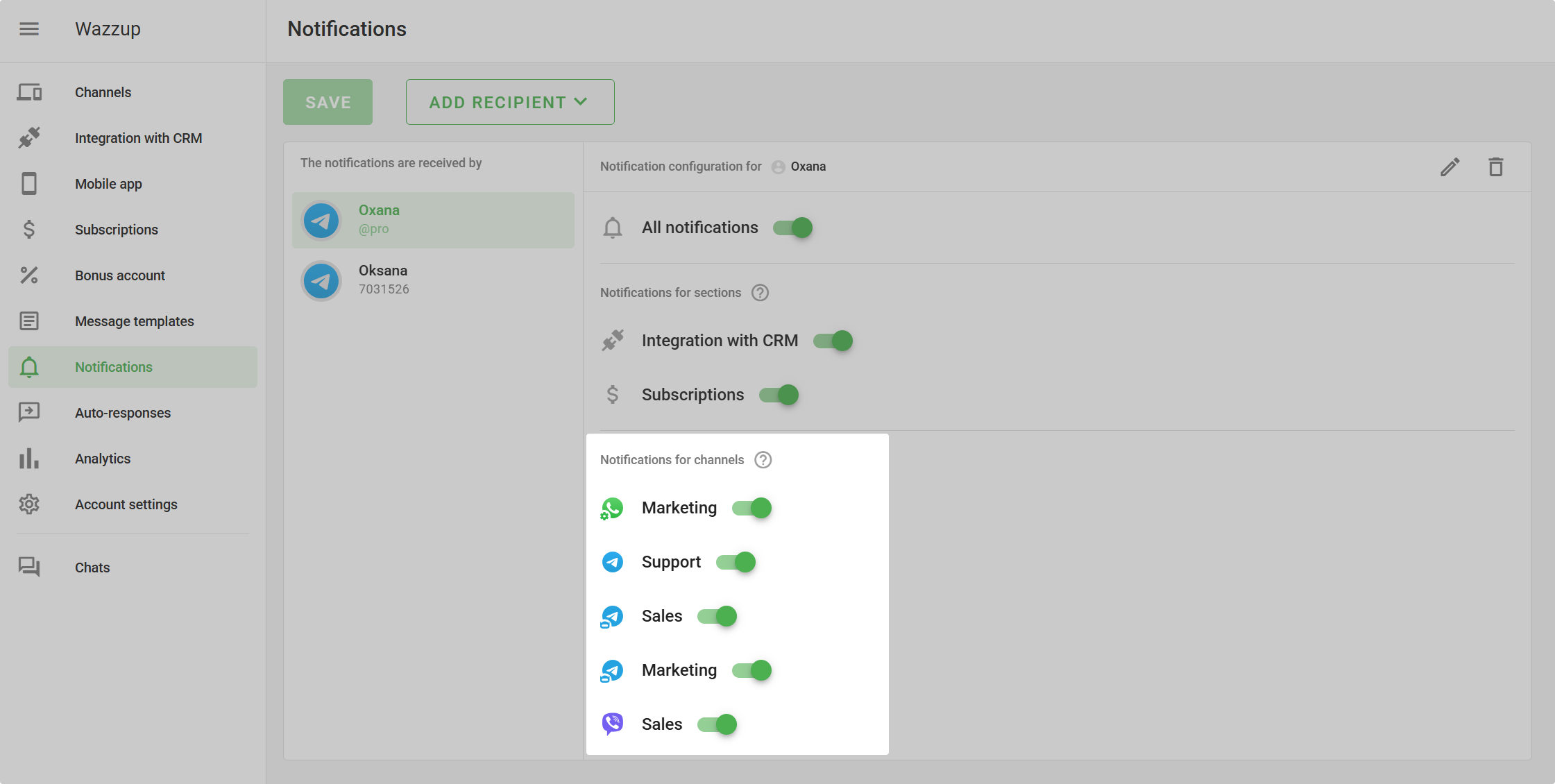Open Bonus account in sidebar
The width and height of the screenshot is (1555, 784).
click(x=133, y=275)
